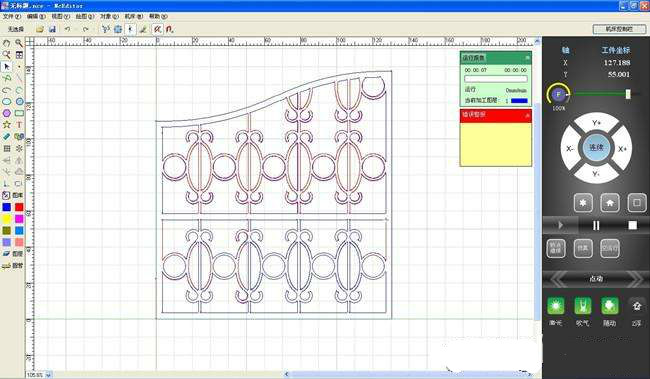The width and height of the screenshot is (650, 379).
Task: Select the arrow pointer tool
Action: tap(7, 66)
